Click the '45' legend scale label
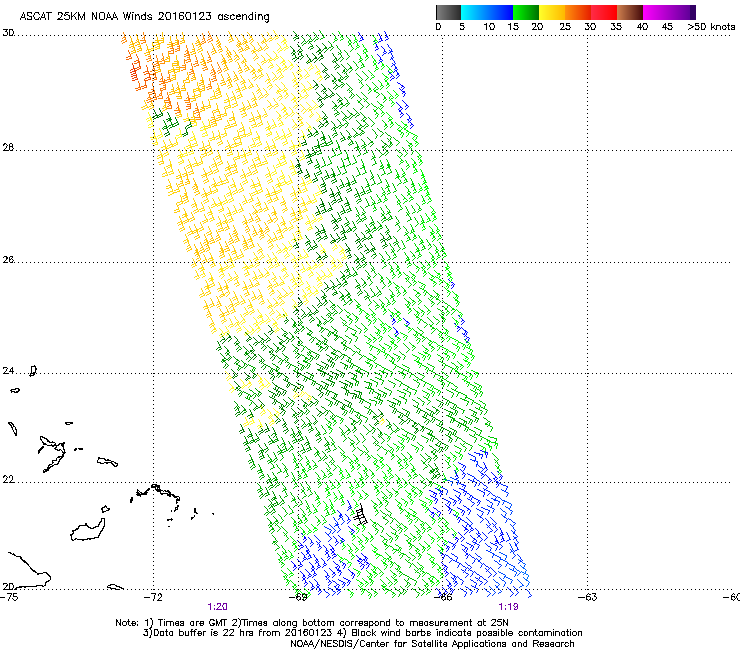Image resolution: width=740 pixels, height=650 pixels. [667, 27]
